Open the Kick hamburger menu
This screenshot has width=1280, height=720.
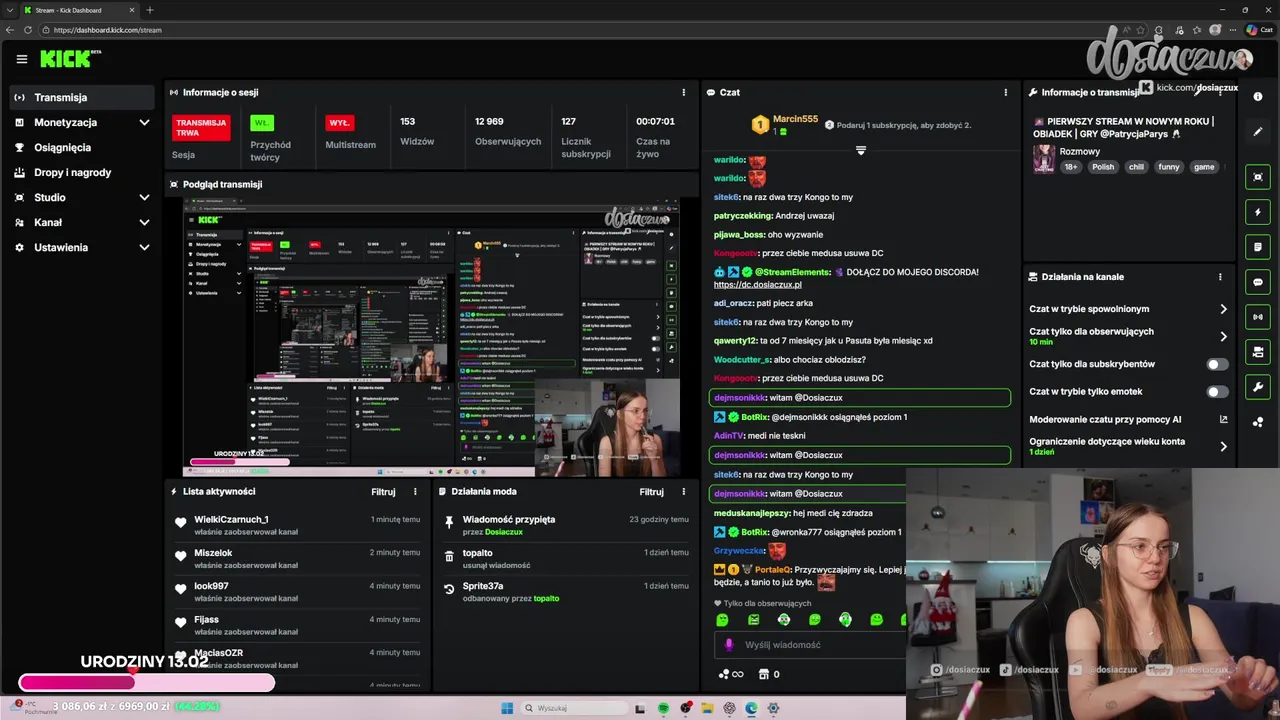click(22, 59)
